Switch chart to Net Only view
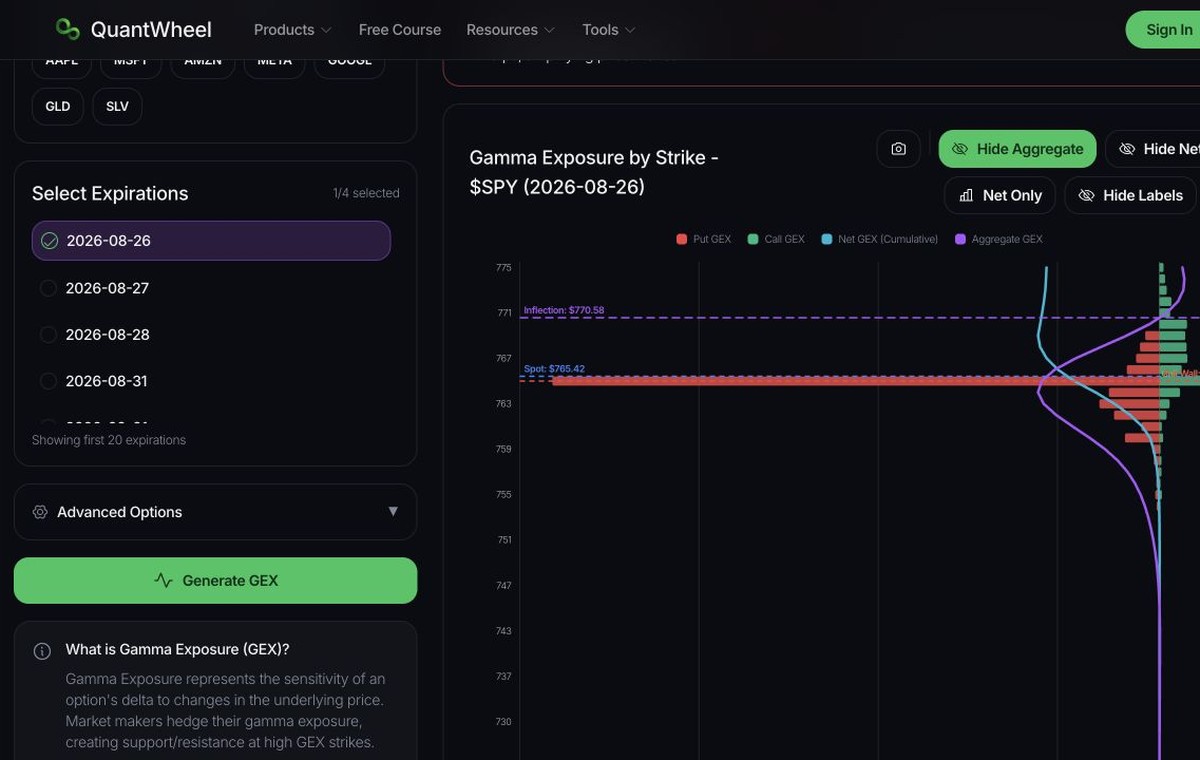The height and width of the screenshot is (760, 1200). [x=999, y=195]
